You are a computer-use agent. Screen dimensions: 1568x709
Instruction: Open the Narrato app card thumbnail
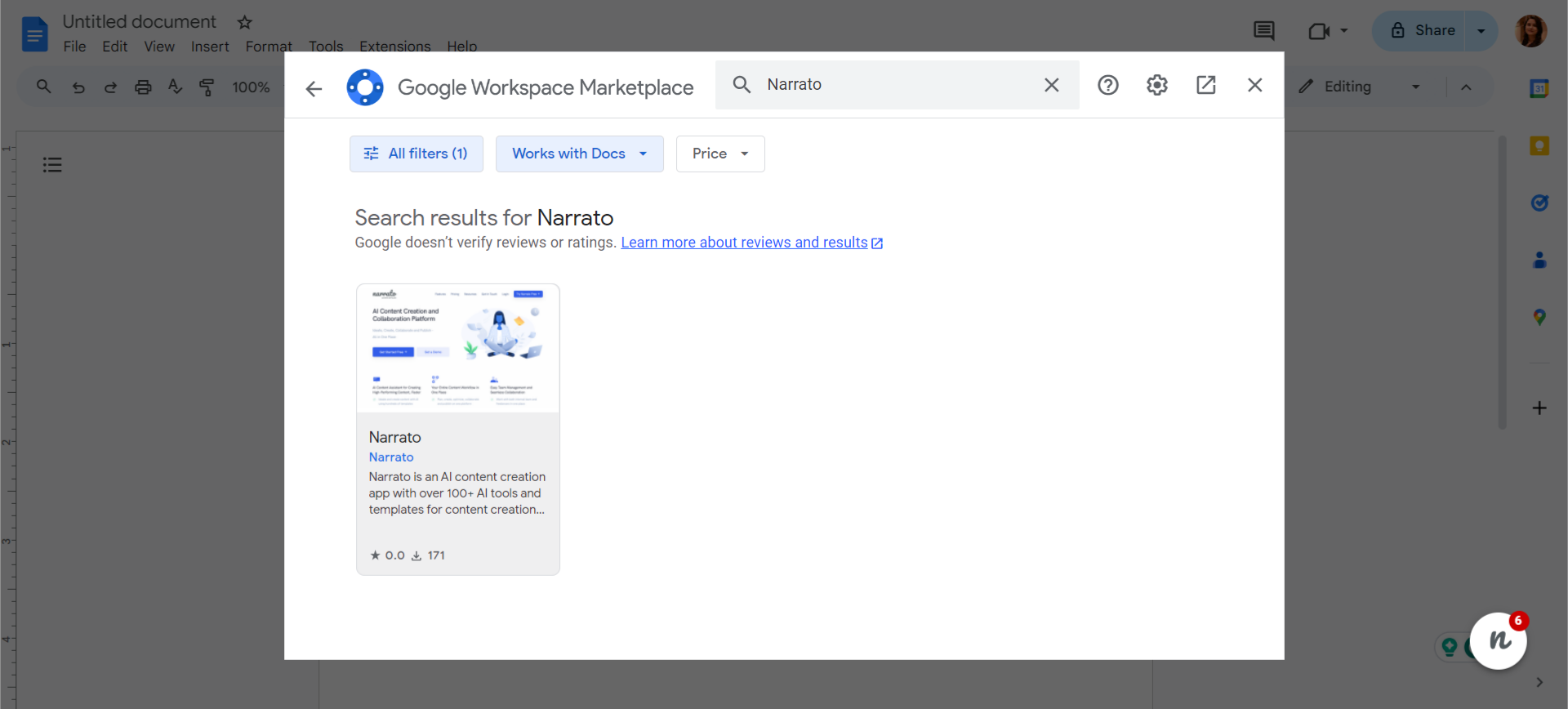[458, 348]
